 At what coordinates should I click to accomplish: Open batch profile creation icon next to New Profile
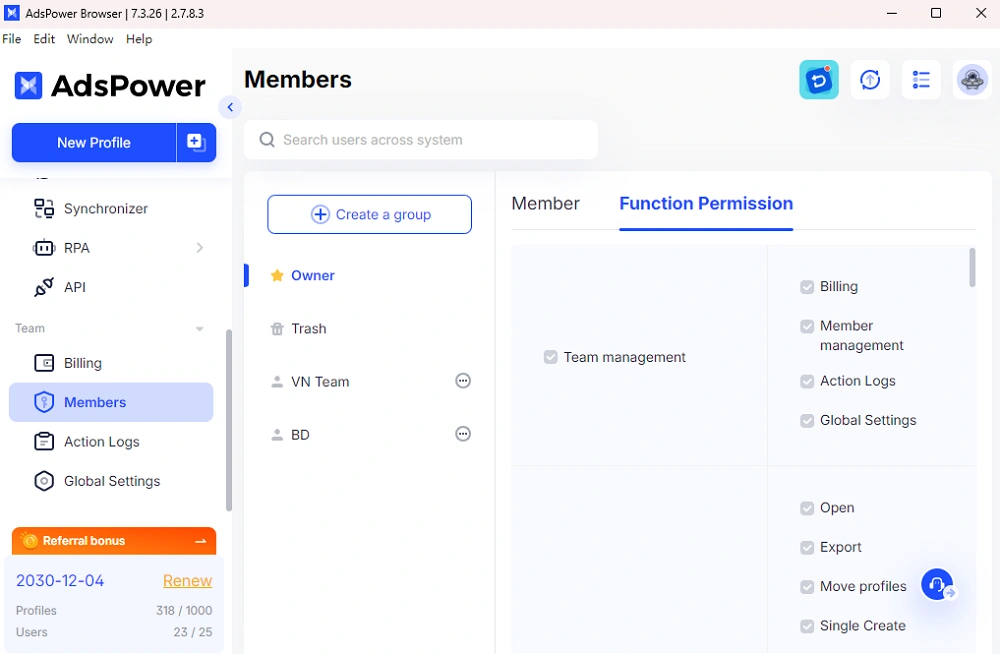[196, 142]
